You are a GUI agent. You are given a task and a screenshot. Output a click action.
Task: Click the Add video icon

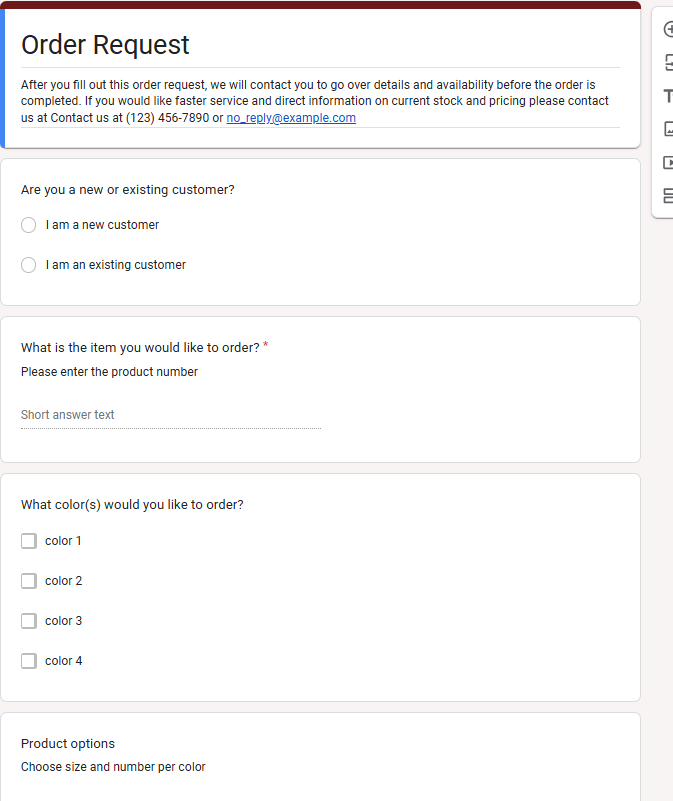[668, 162]
